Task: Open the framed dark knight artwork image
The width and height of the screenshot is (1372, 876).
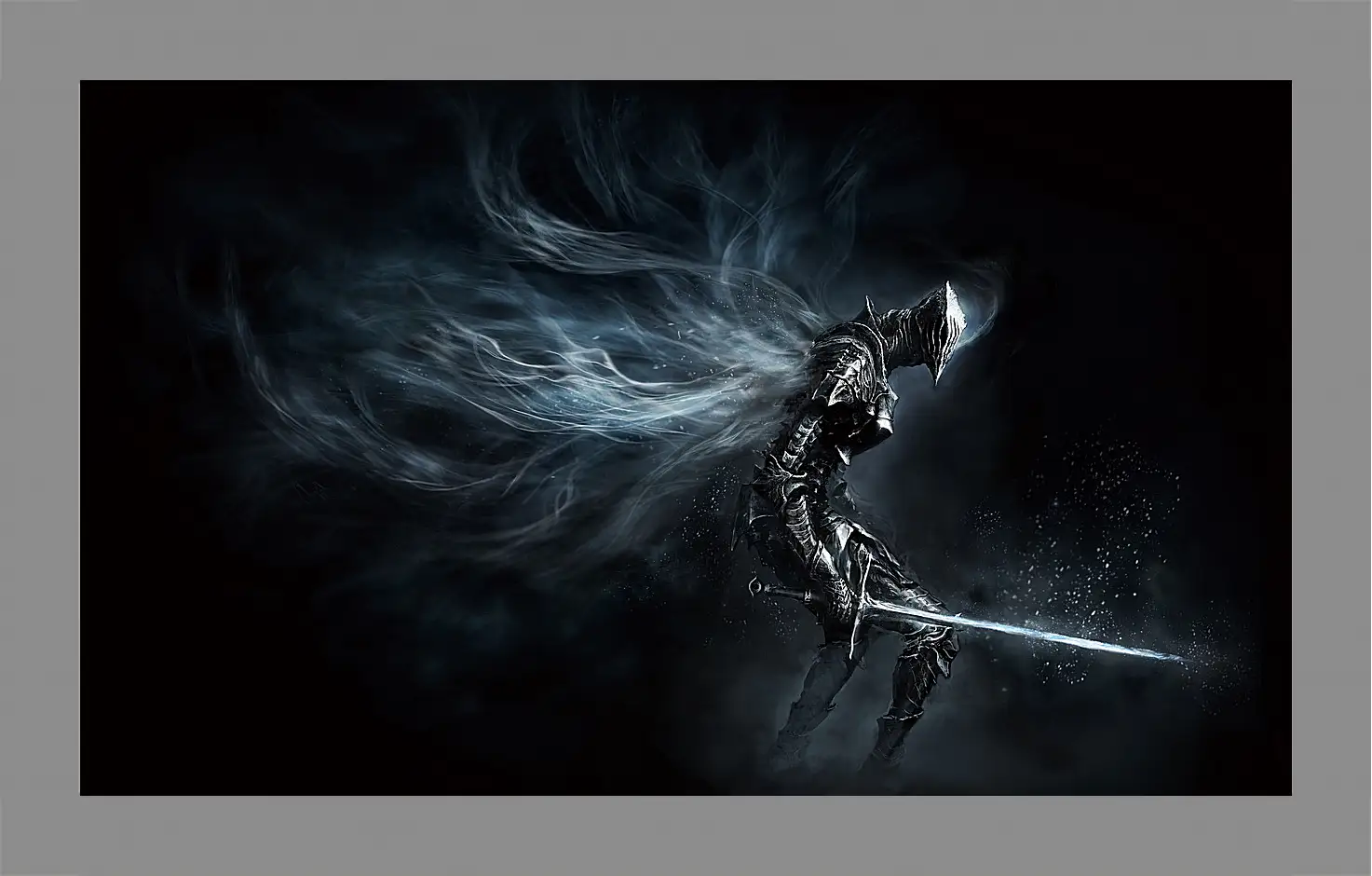Action: pos(686,438)
